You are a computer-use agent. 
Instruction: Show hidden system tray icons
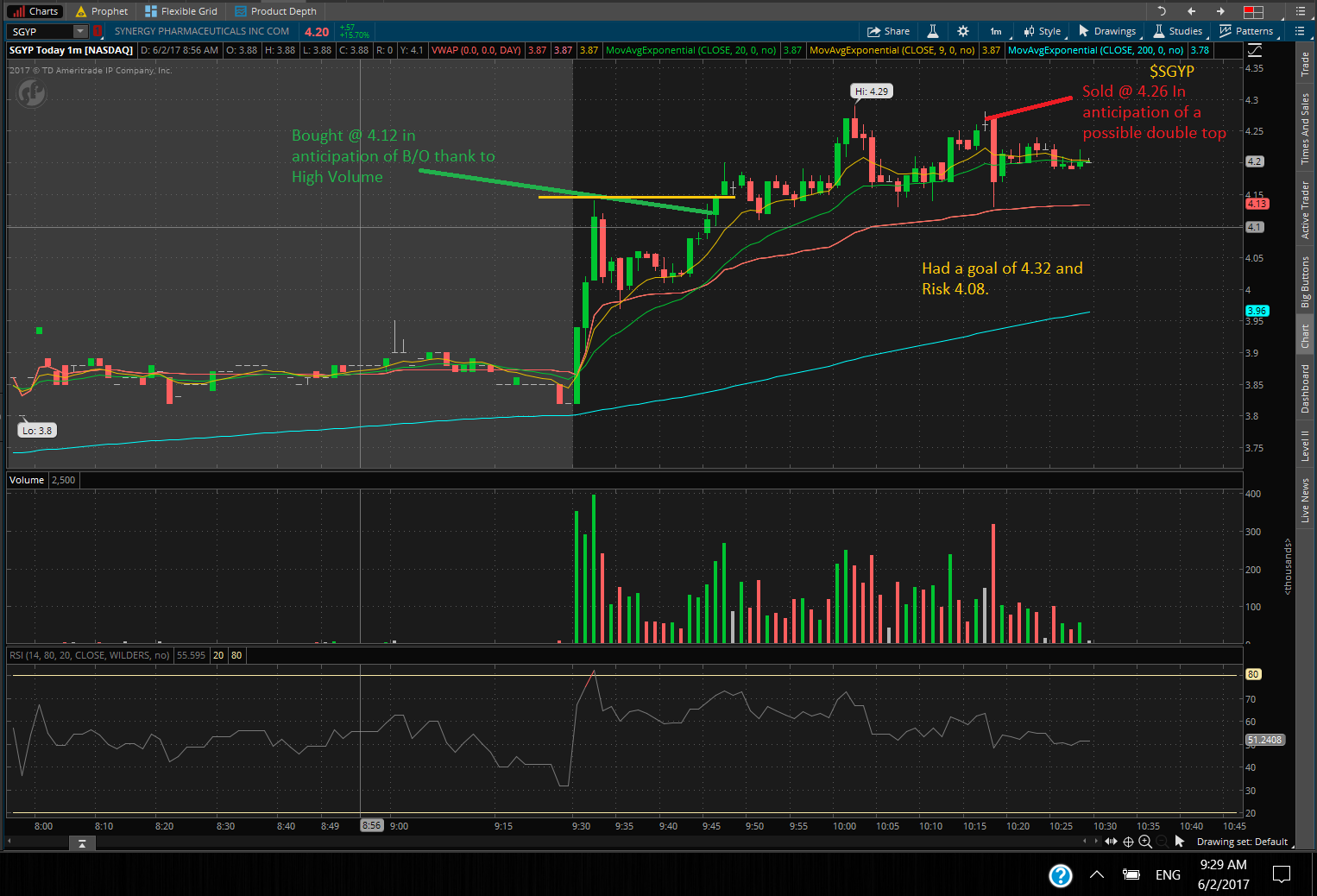pyautogui.click(x=1097, y=874)
